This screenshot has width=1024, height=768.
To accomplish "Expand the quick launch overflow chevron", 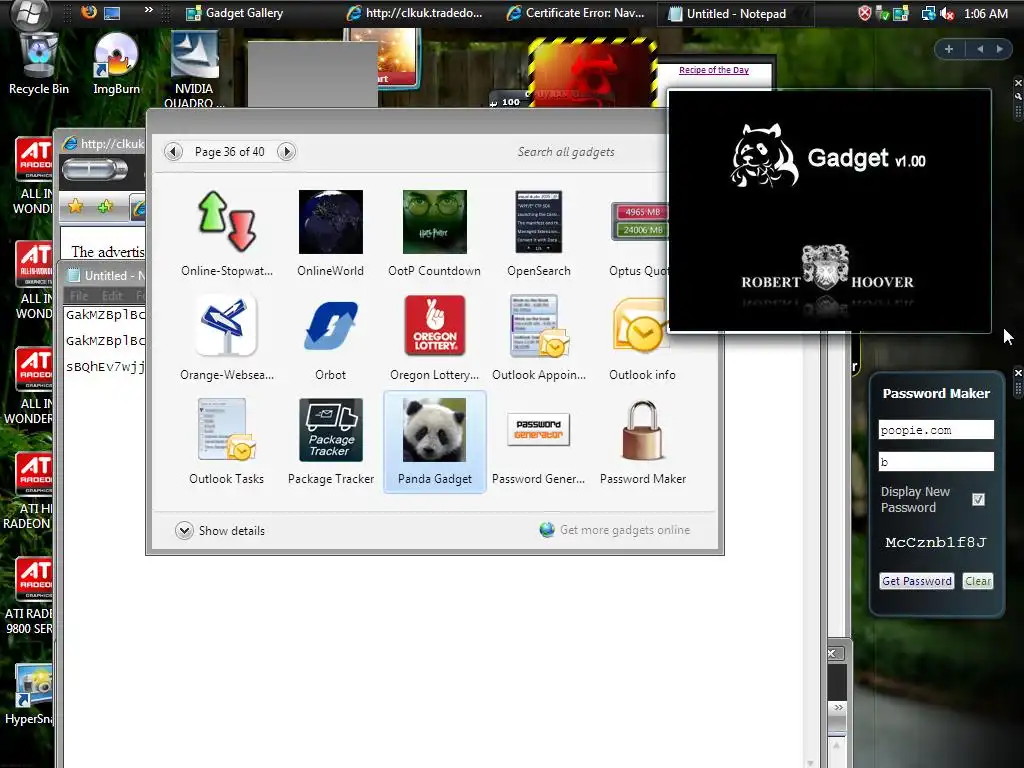I will point(149,10).
